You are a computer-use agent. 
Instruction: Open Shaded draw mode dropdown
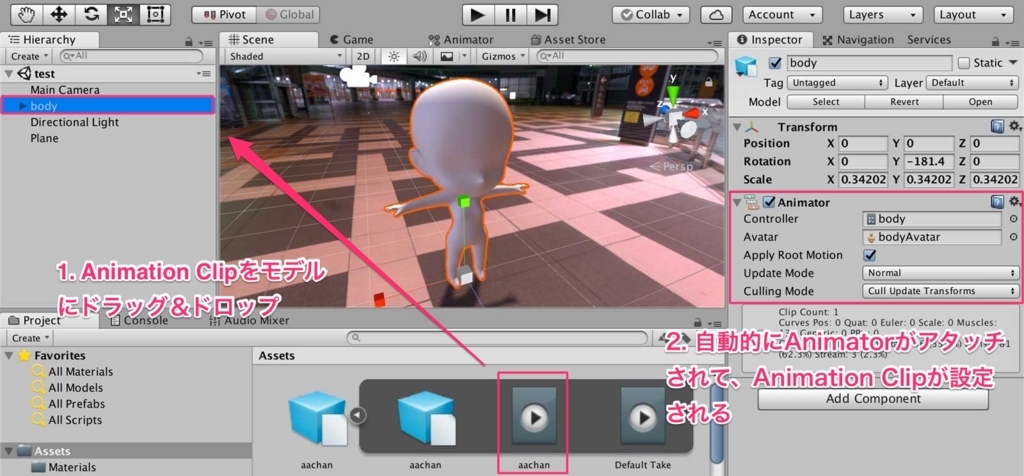pyautogui.click(x=285, y=56)
